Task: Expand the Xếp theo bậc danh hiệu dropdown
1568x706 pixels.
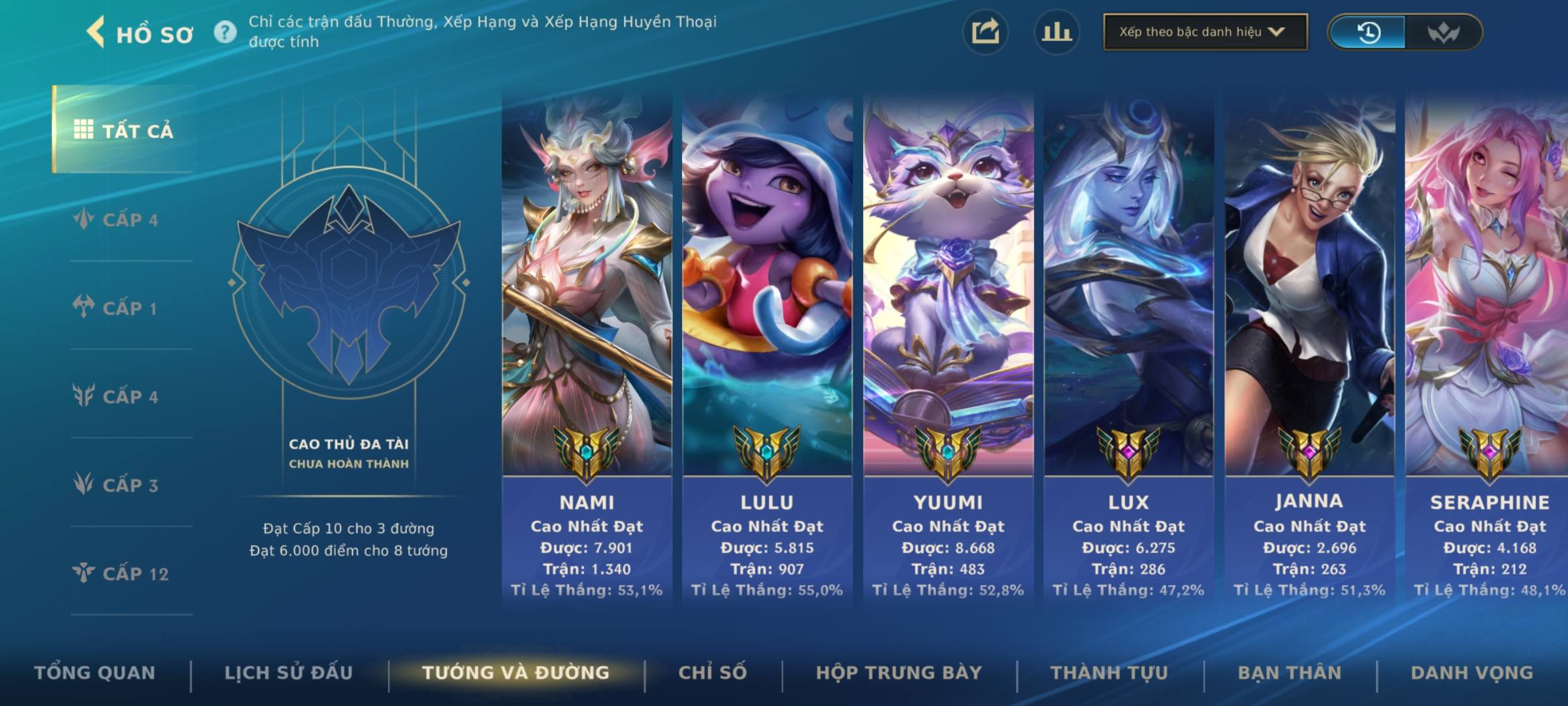Action: point(1205,32)
